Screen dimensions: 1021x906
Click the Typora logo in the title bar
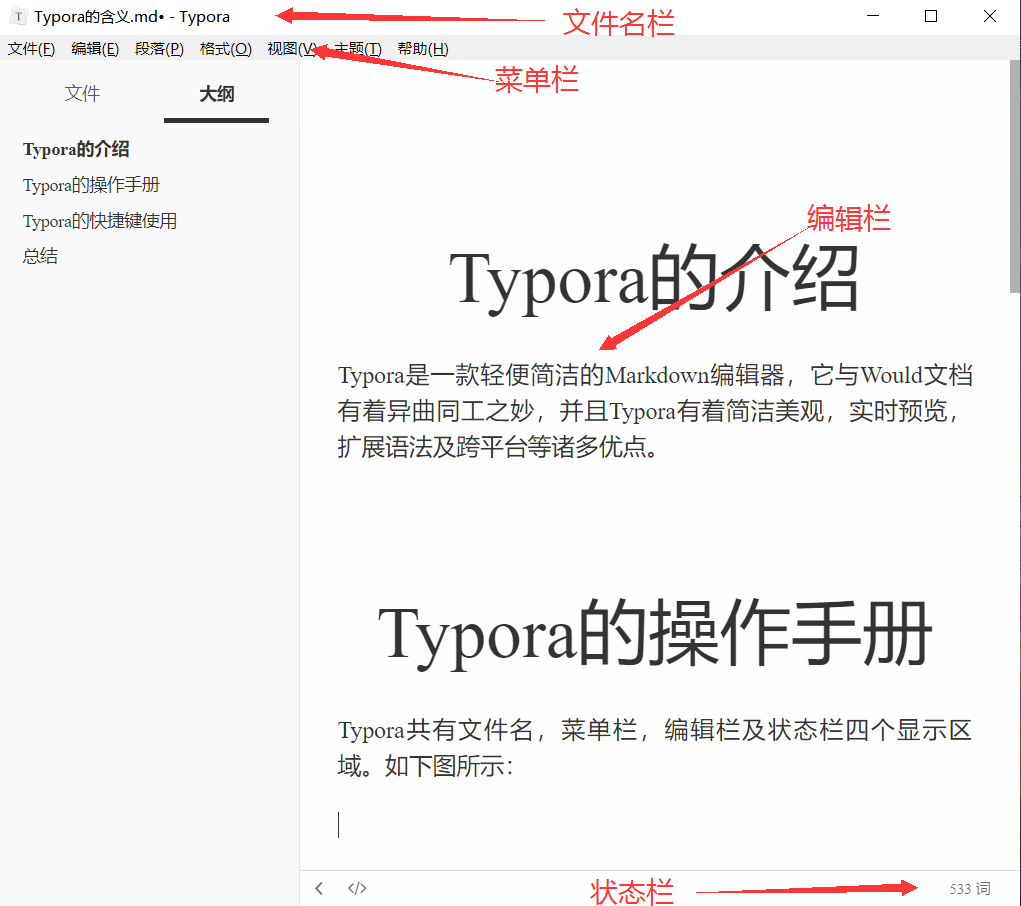click(x=16, y=16)
